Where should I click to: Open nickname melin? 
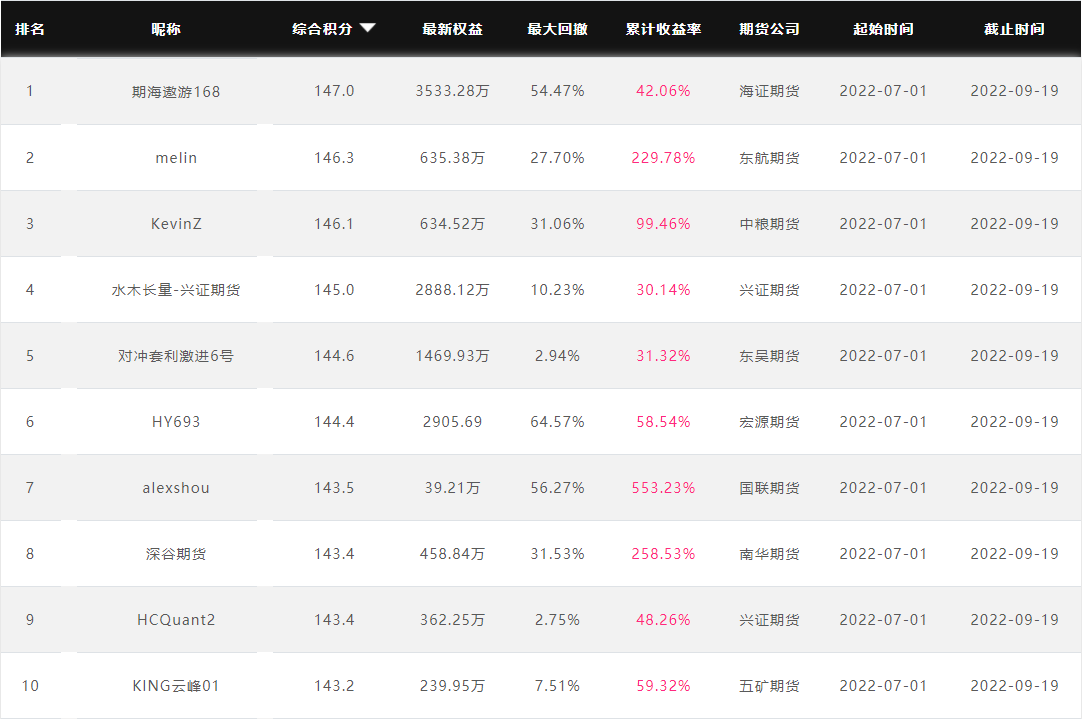pos(176,158)
